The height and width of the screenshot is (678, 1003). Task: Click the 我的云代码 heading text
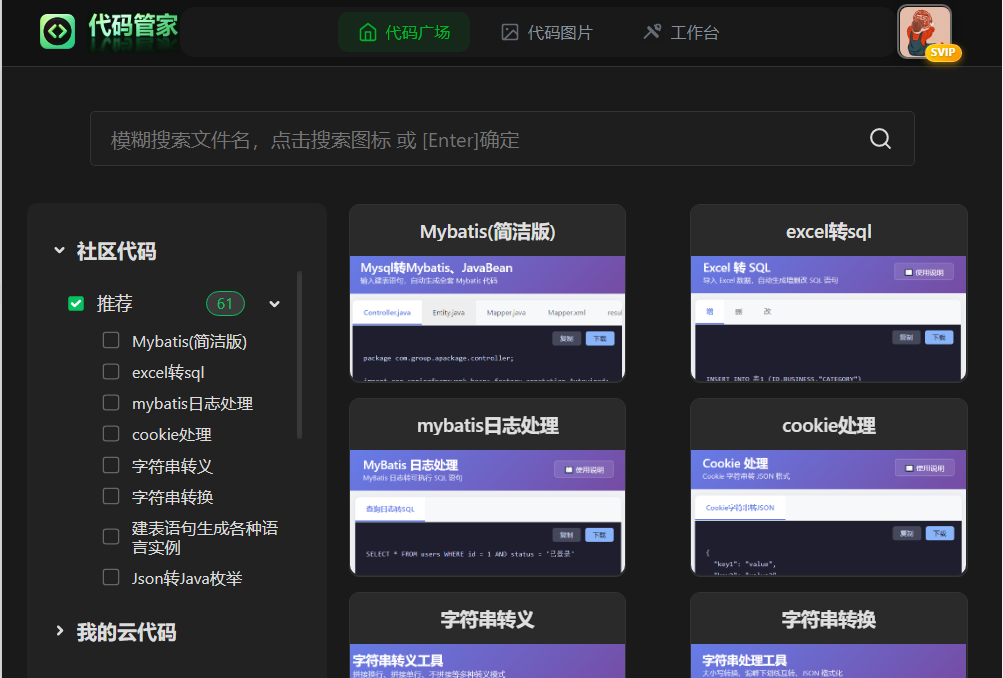click(x=127, y=632)
